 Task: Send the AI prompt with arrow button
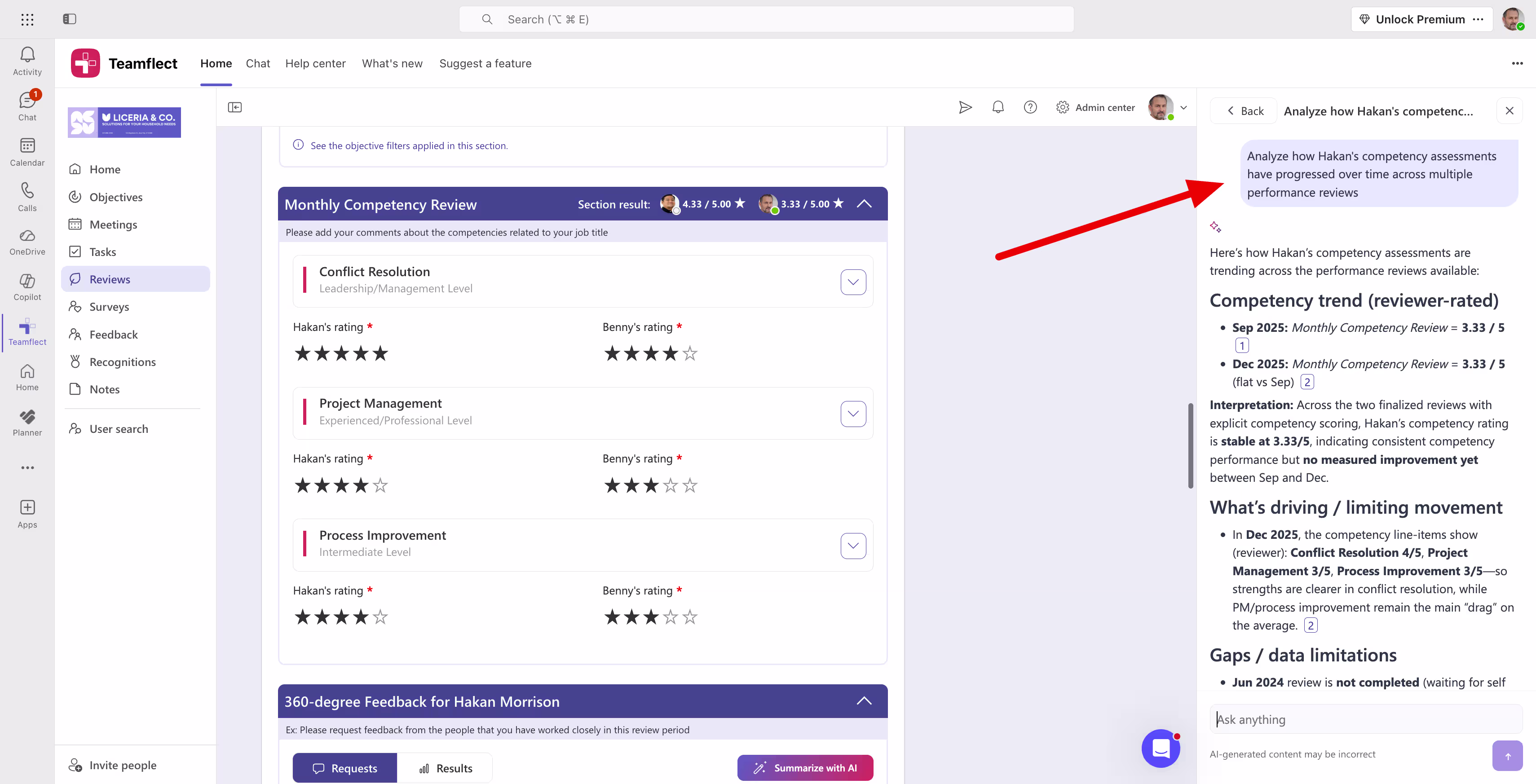click(x=1507, y=756)
